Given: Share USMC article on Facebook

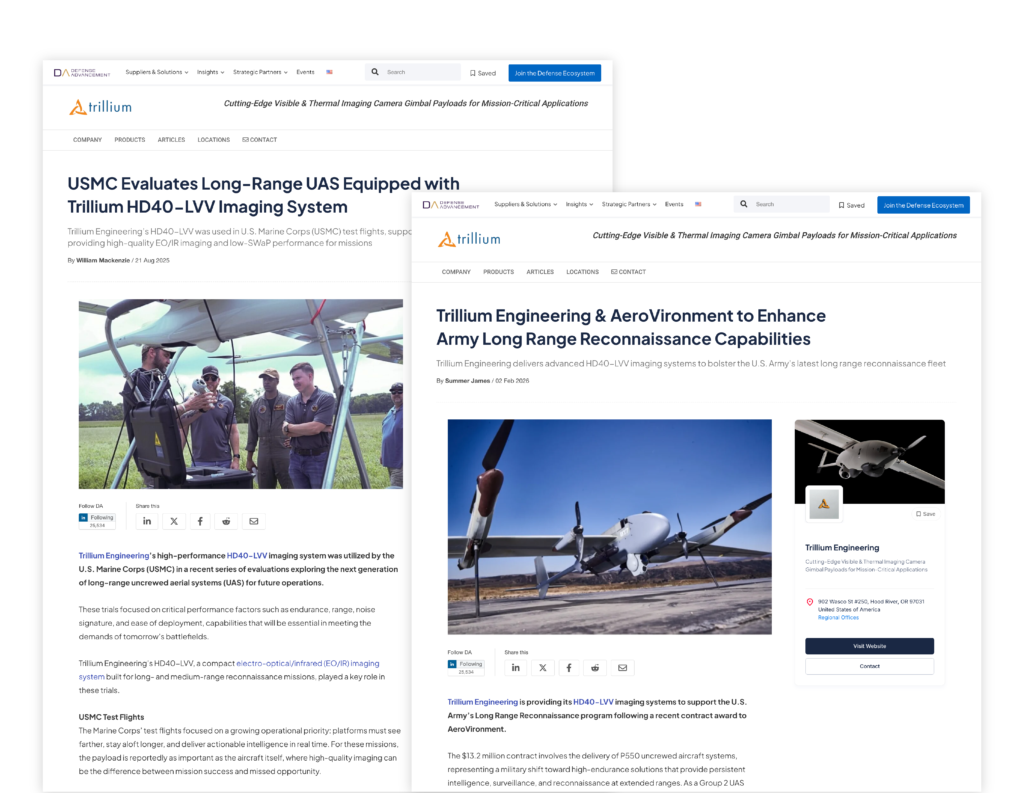Looking at the screenshot, I should coord(200,521).
